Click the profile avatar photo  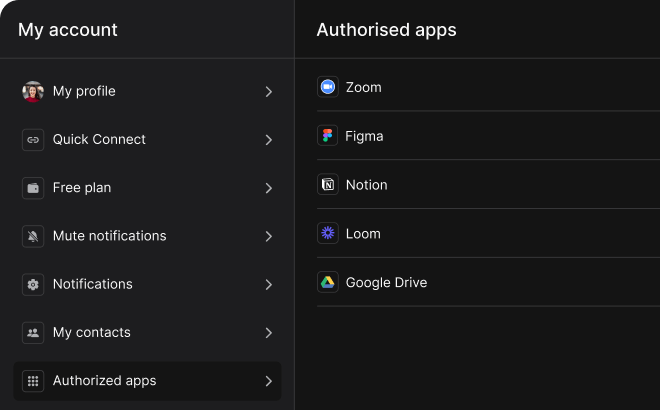pyautogui.click(x=33, y=91)
